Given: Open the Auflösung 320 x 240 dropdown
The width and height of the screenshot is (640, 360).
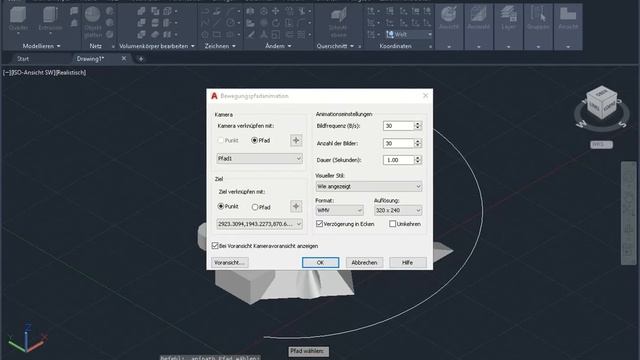Looking at the screenshot, I should coord(398,211).
